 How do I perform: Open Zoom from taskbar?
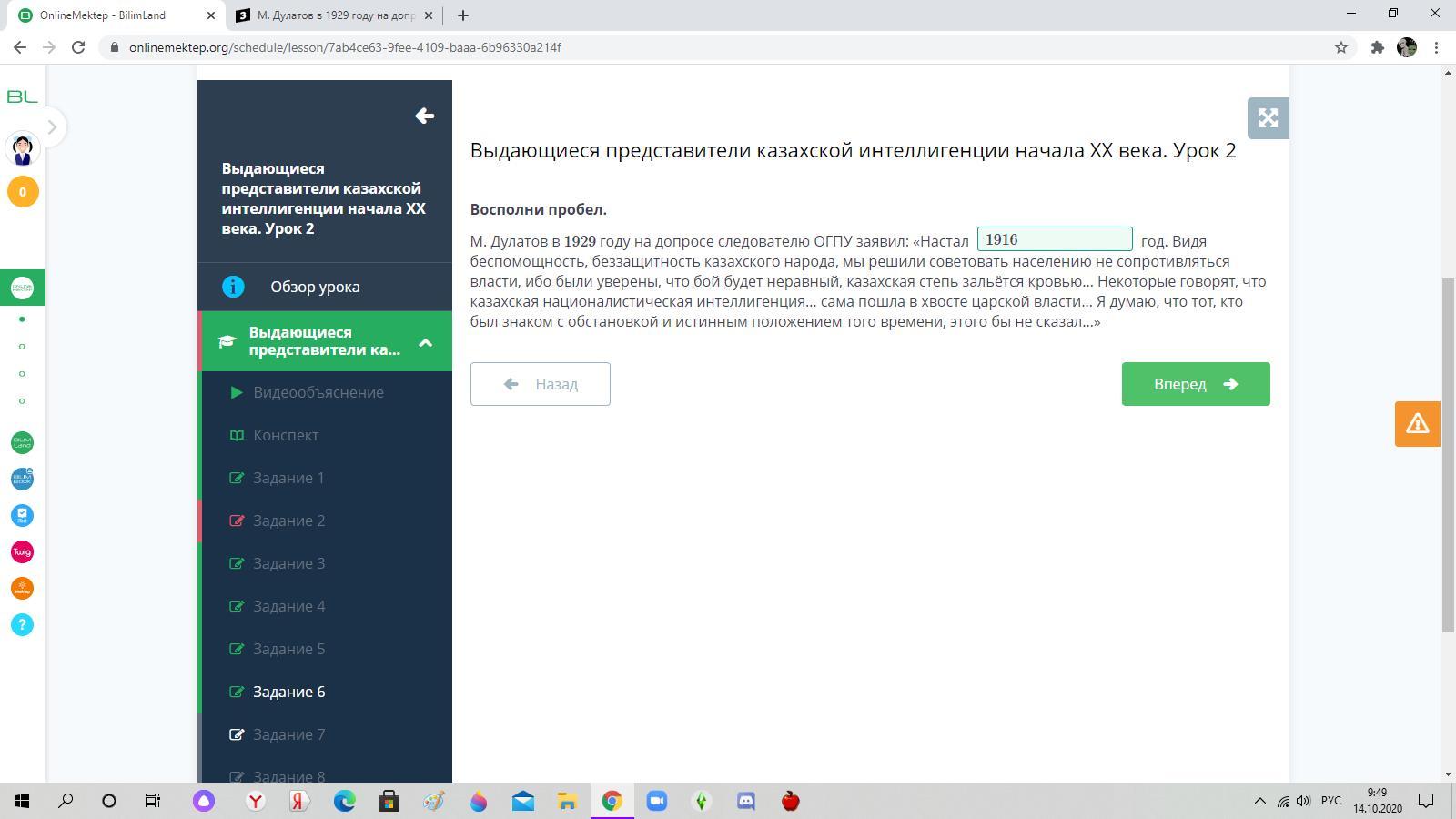coord(657,801)
